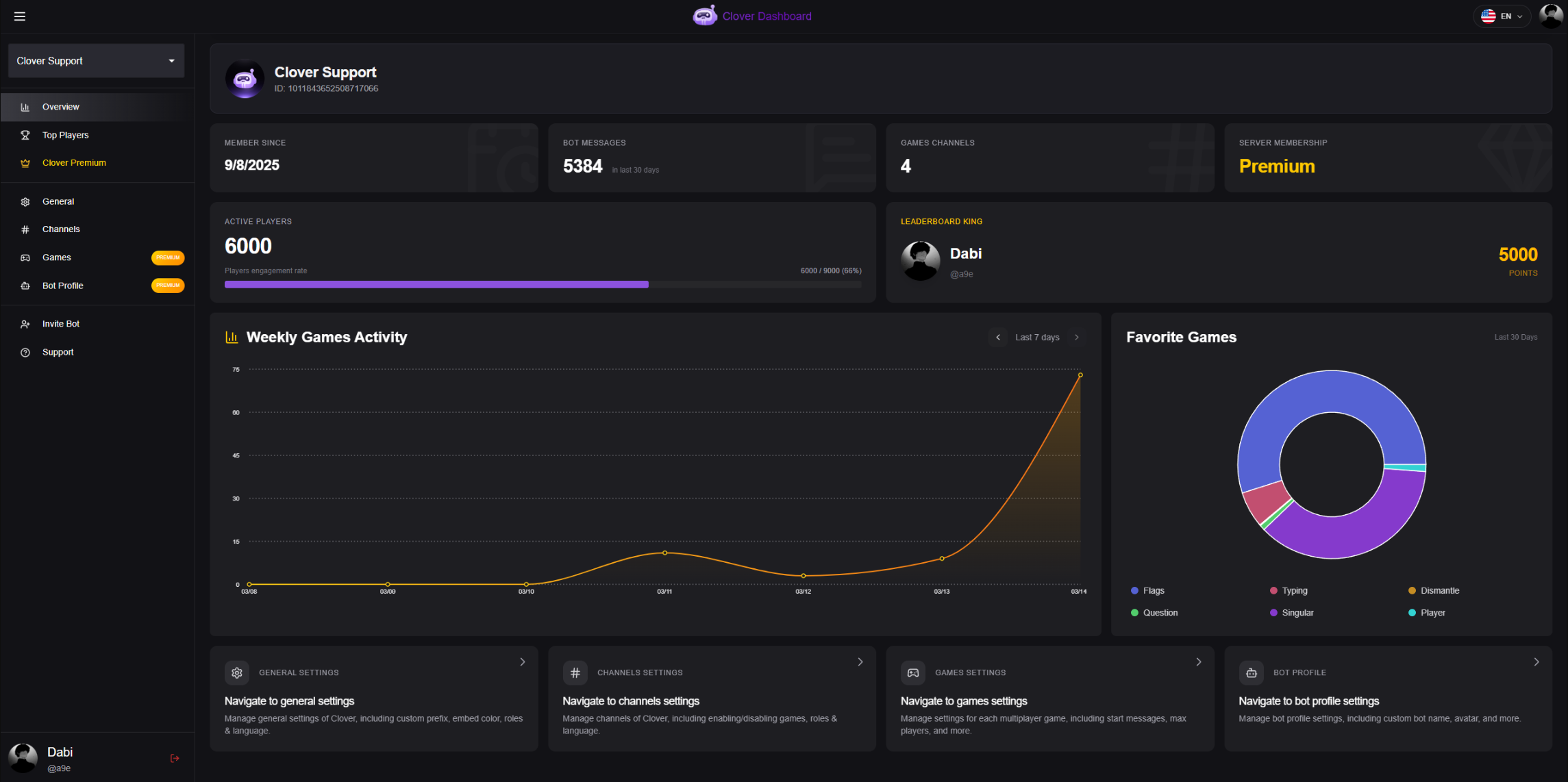Screen dimensions: 1568x782
Task: Click the General Settings gear icon
Action: 237,672
